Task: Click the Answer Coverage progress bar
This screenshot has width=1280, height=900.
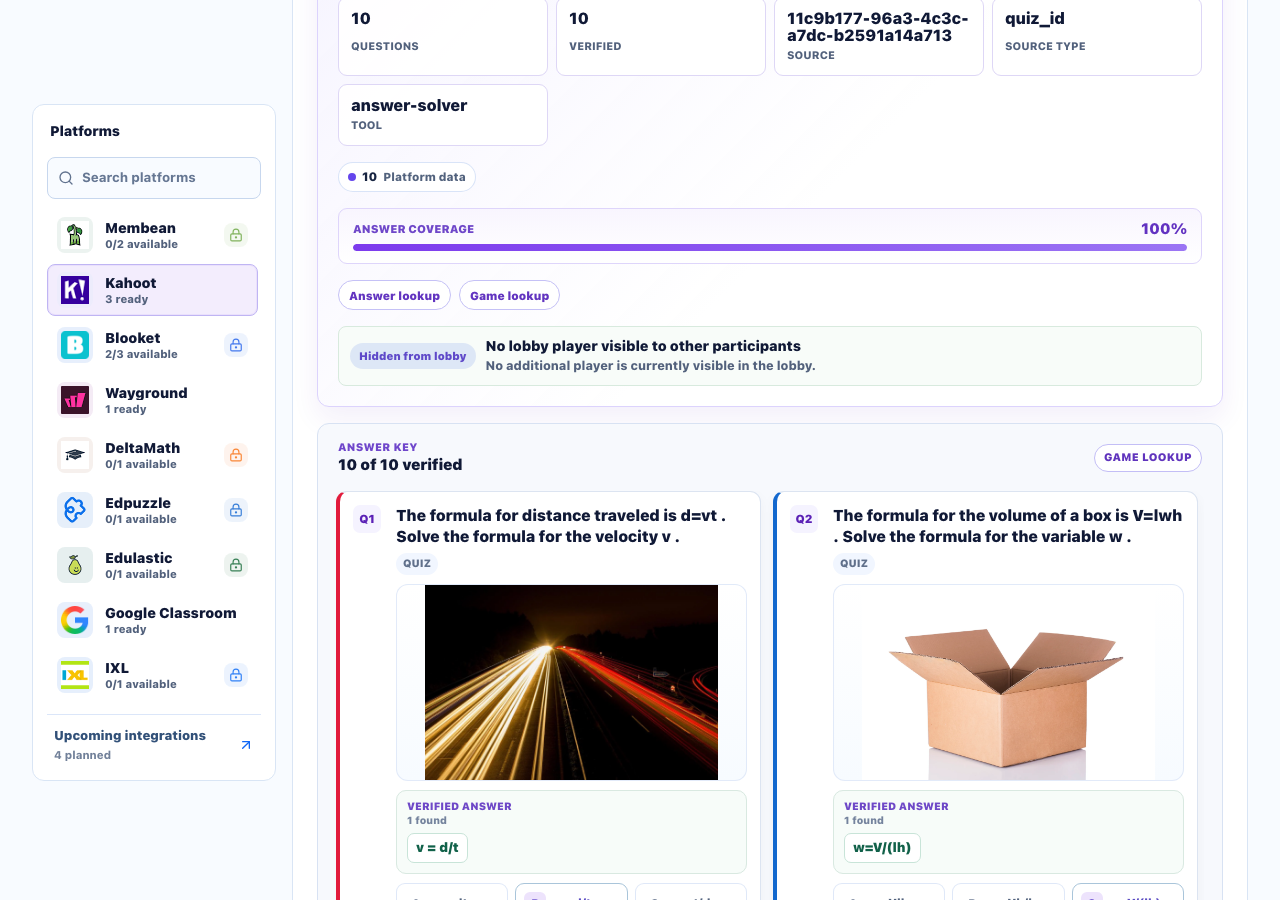Action: (770, 247)
